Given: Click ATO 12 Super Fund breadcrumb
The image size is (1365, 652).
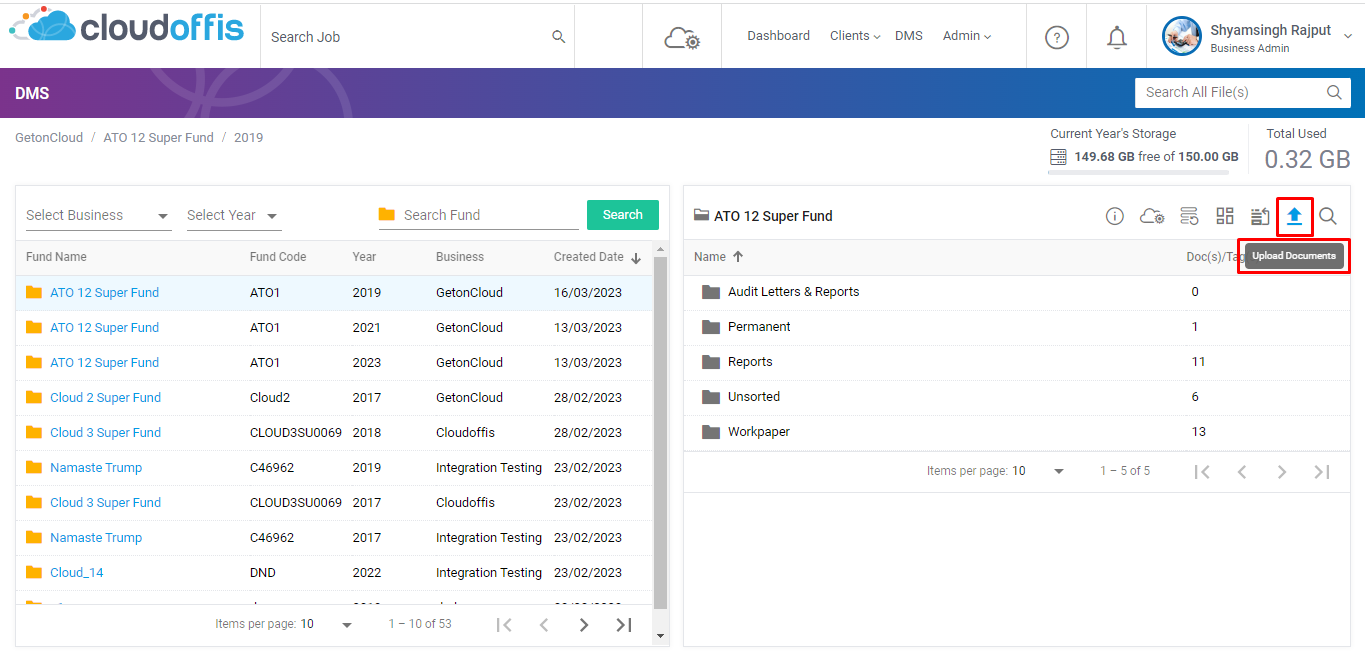Looking at the screenshot, I should 158,137.
